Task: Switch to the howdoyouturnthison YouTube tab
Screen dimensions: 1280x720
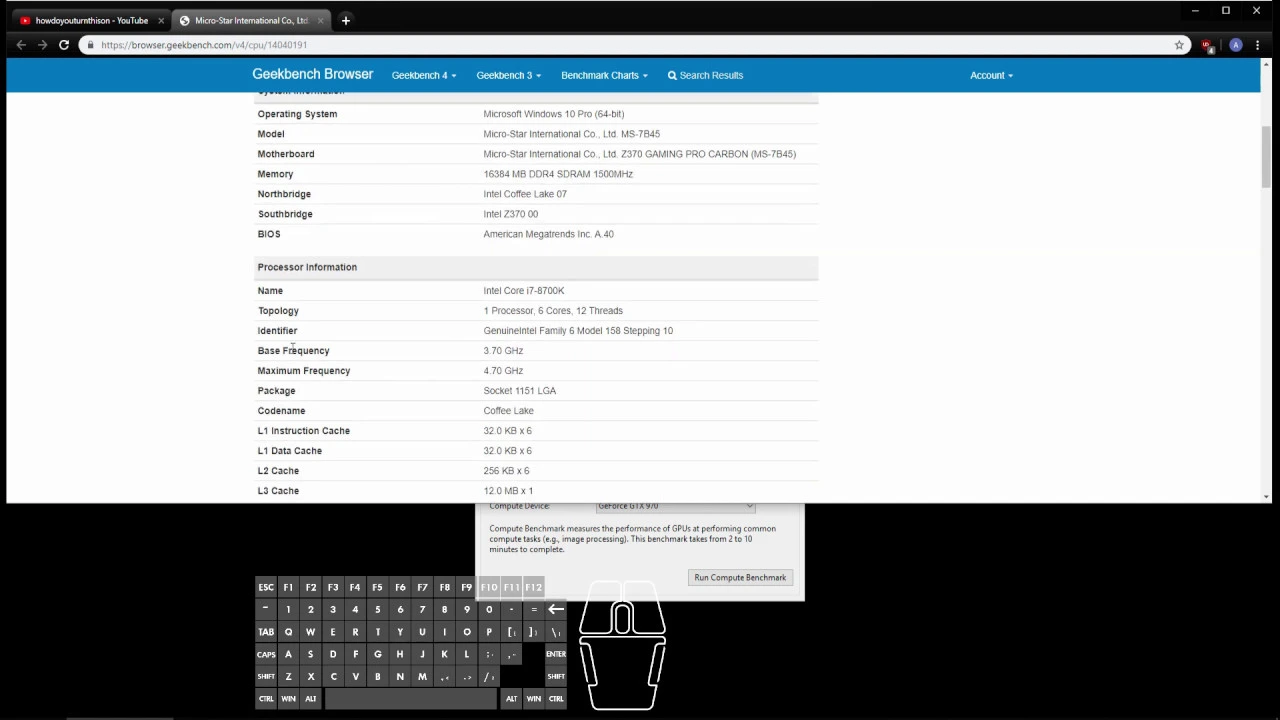Action: point(91,20)
